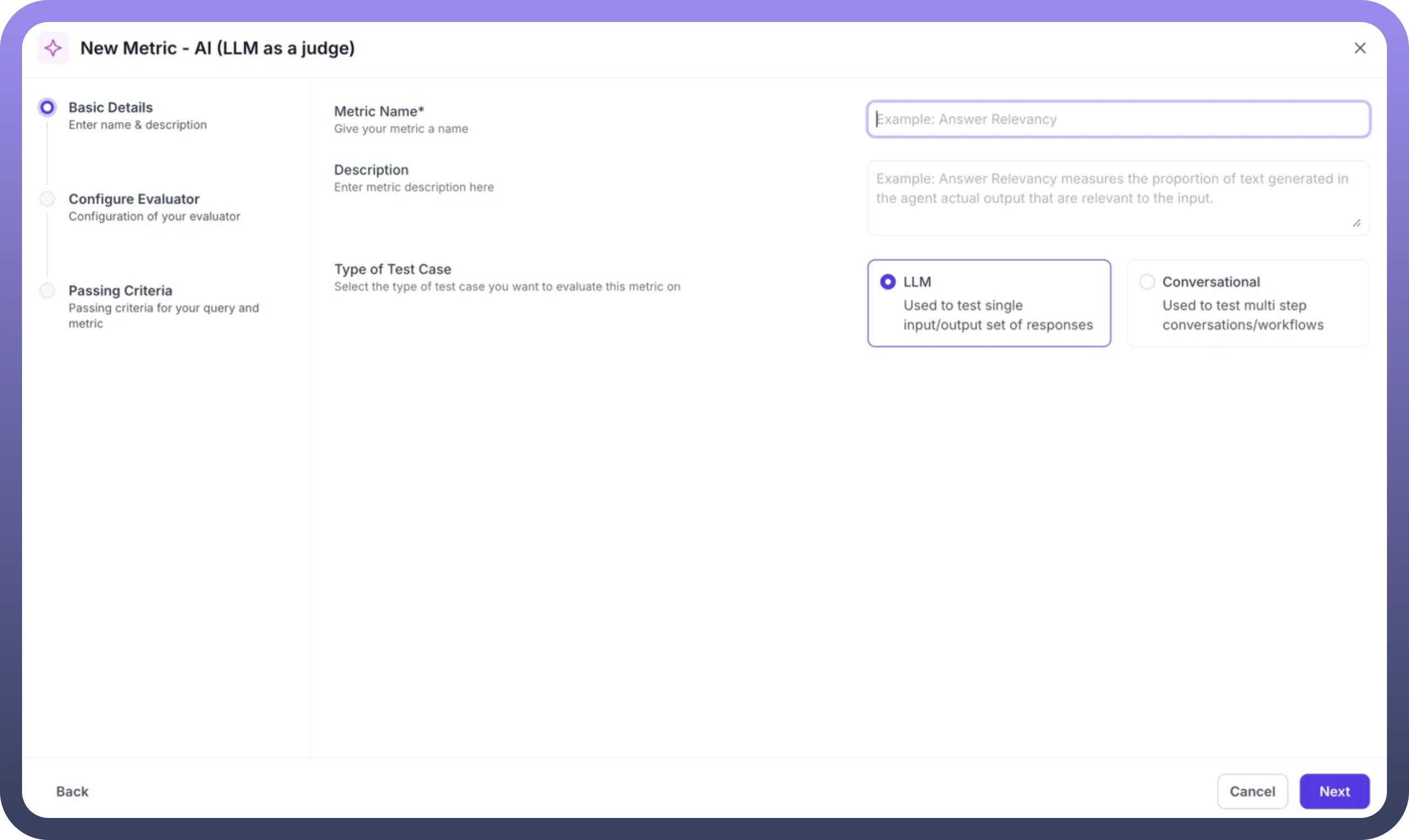
Task: Click the Type of Test Case label
Action: pyautogui.click(x=392, y=270)
